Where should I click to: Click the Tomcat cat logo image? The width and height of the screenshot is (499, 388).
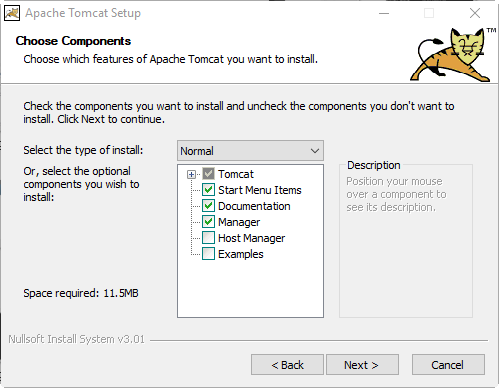pos(452,55)
